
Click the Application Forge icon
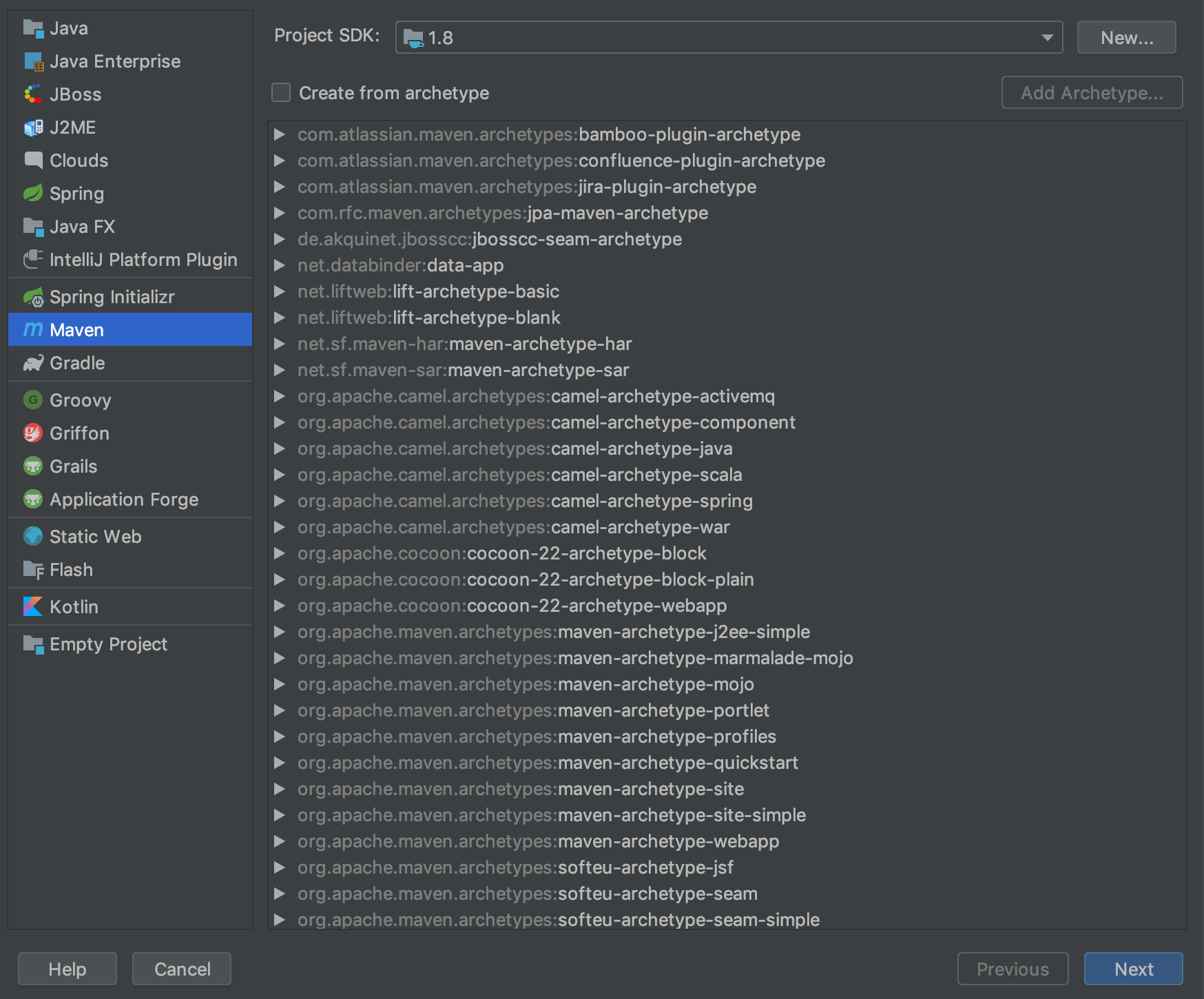(33, 499)
